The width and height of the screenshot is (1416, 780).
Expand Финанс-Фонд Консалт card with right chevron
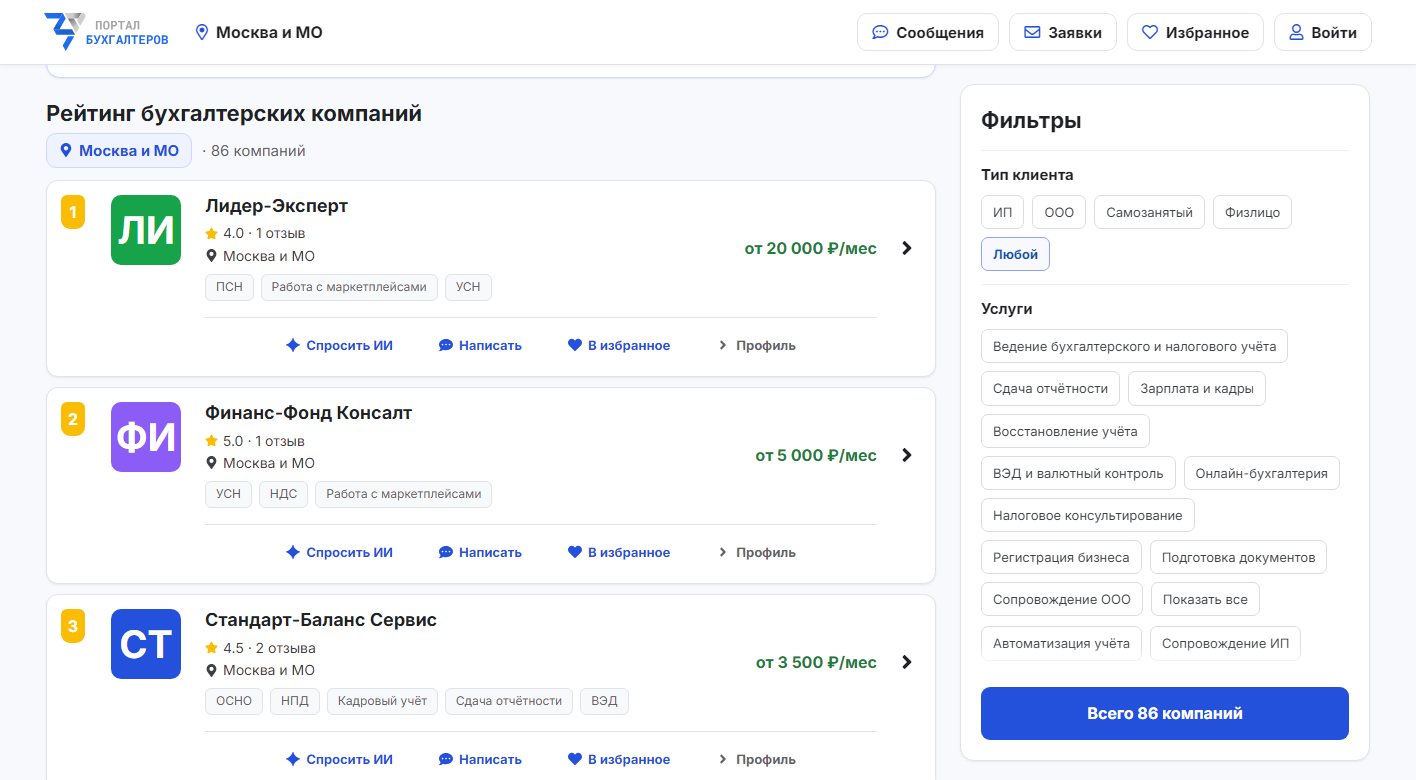[907, 455]
